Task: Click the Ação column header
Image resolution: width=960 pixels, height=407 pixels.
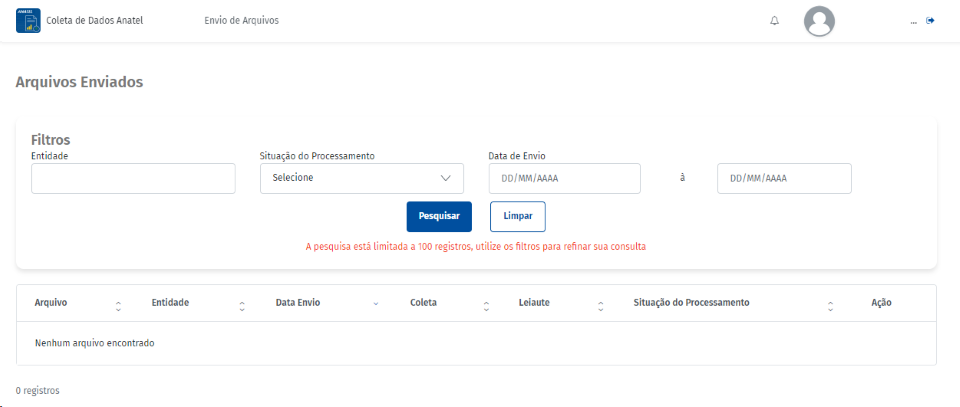Action: pos(881,302)
